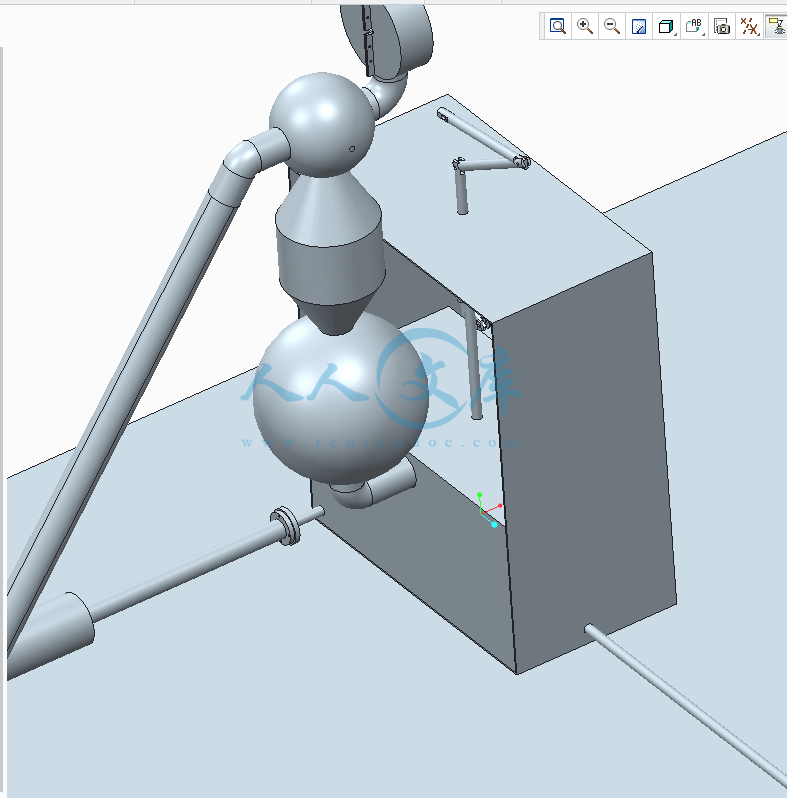The width and height of the screenshot is (787, 798).
Task: Click the Zoom In magnifier icon
Action: click(585, 27)
